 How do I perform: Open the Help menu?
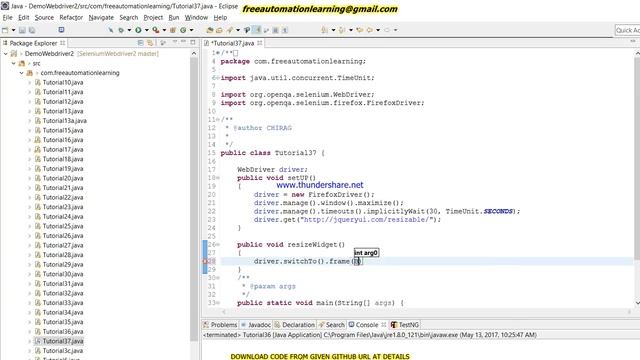click(x=220, y=18)
